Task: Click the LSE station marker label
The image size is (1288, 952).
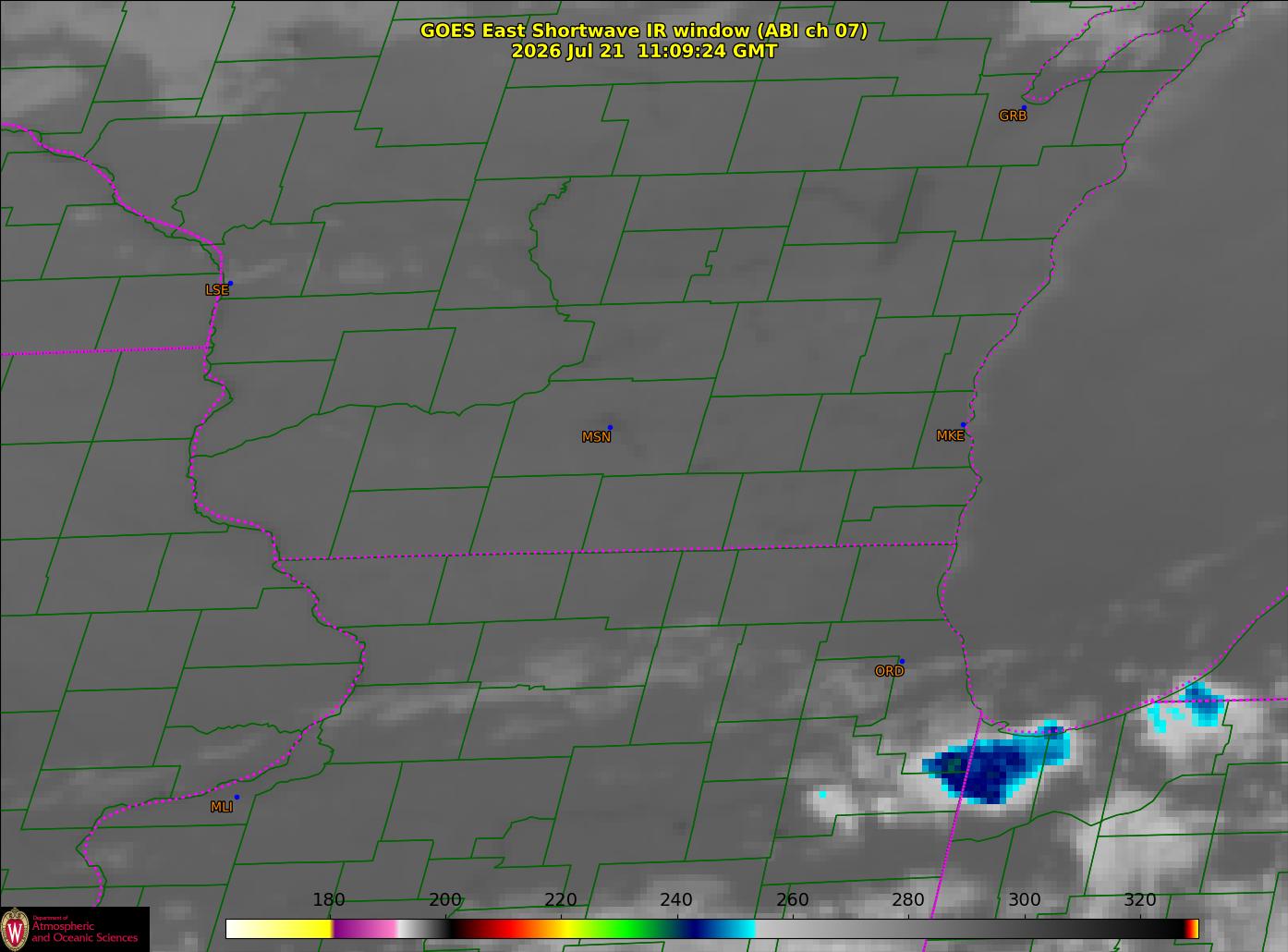Action: click(216, 289)
